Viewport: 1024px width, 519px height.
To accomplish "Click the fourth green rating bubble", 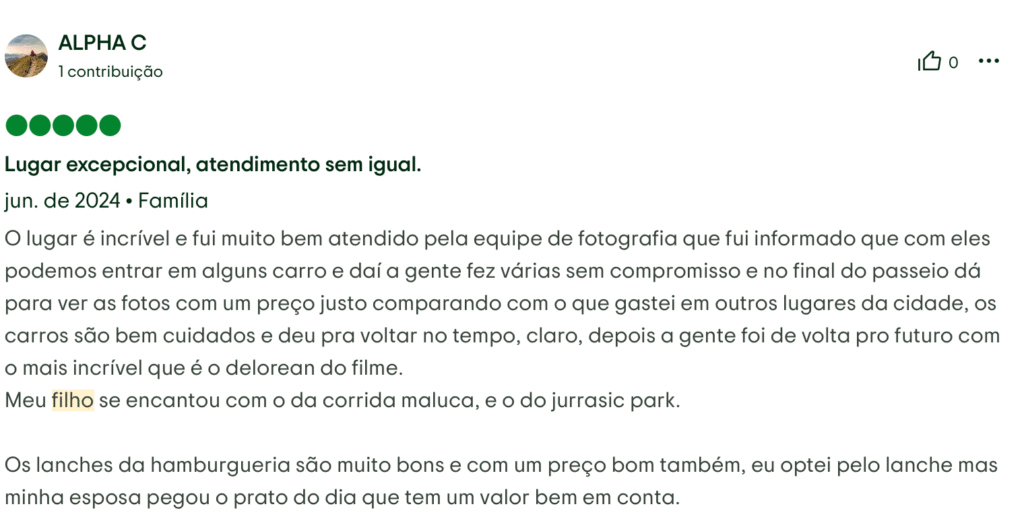I will click(87, 126).
